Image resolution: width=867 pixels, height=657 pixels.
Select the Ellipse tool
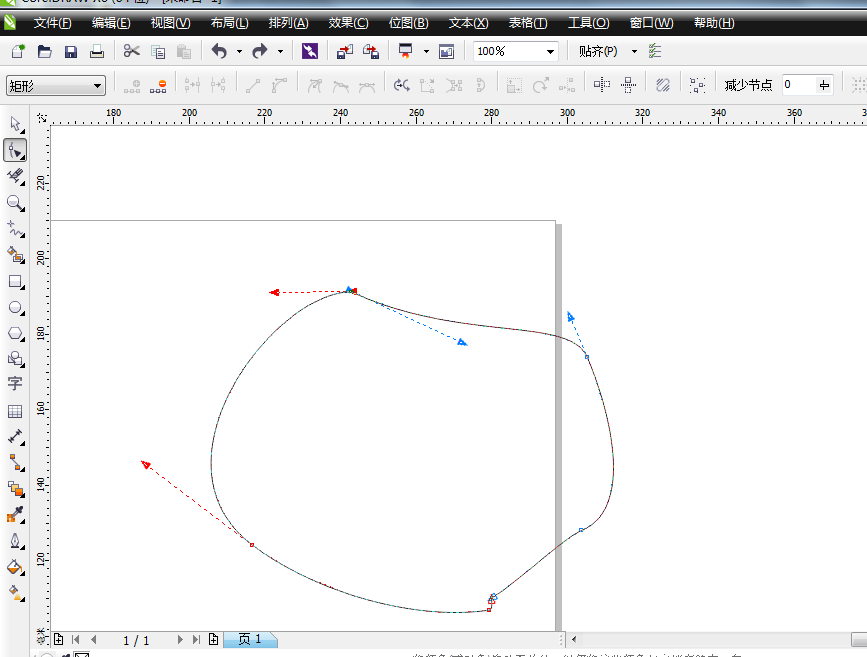15,308
